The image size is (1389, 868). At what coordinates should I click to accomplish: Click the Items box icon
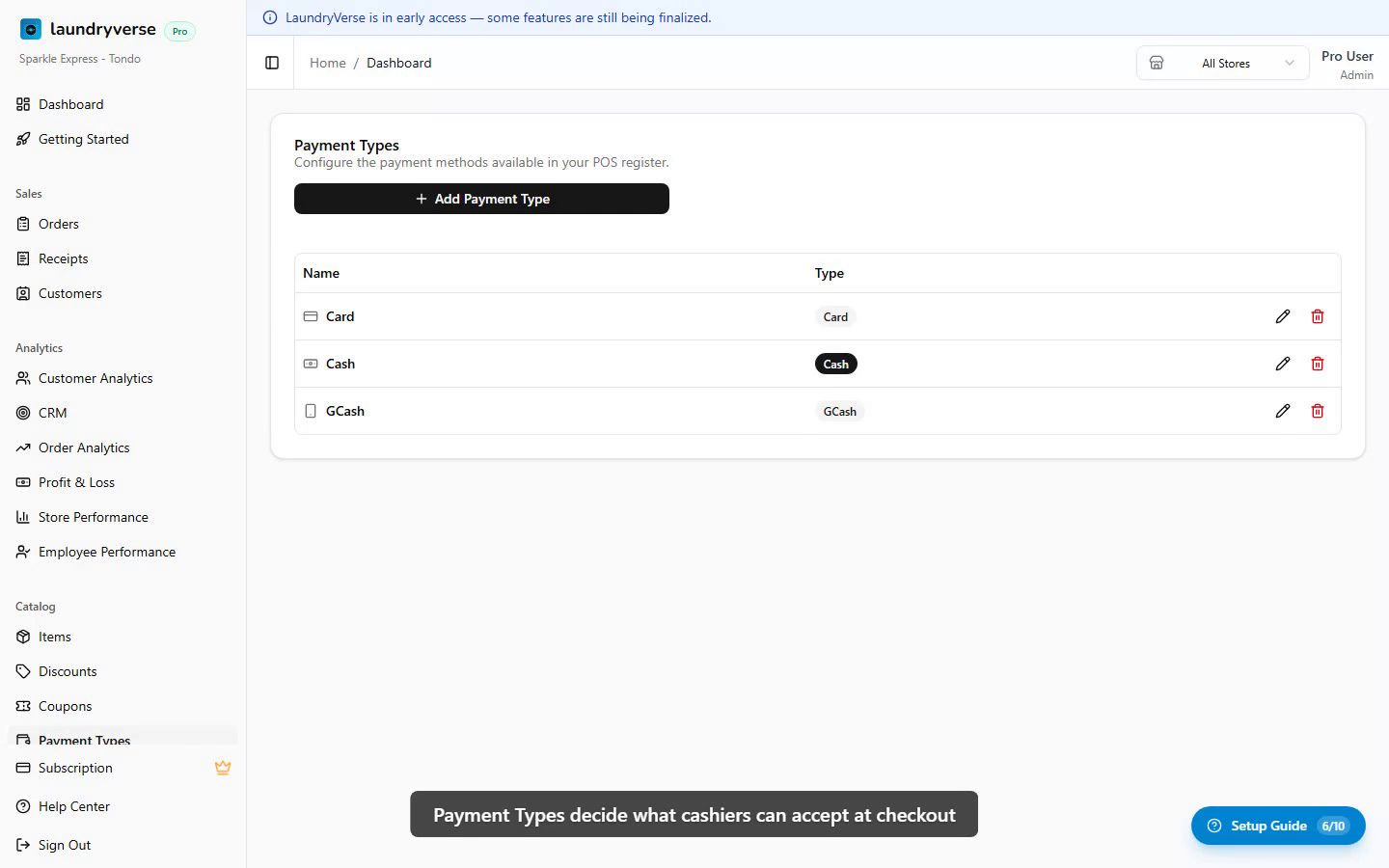(23, 637)
